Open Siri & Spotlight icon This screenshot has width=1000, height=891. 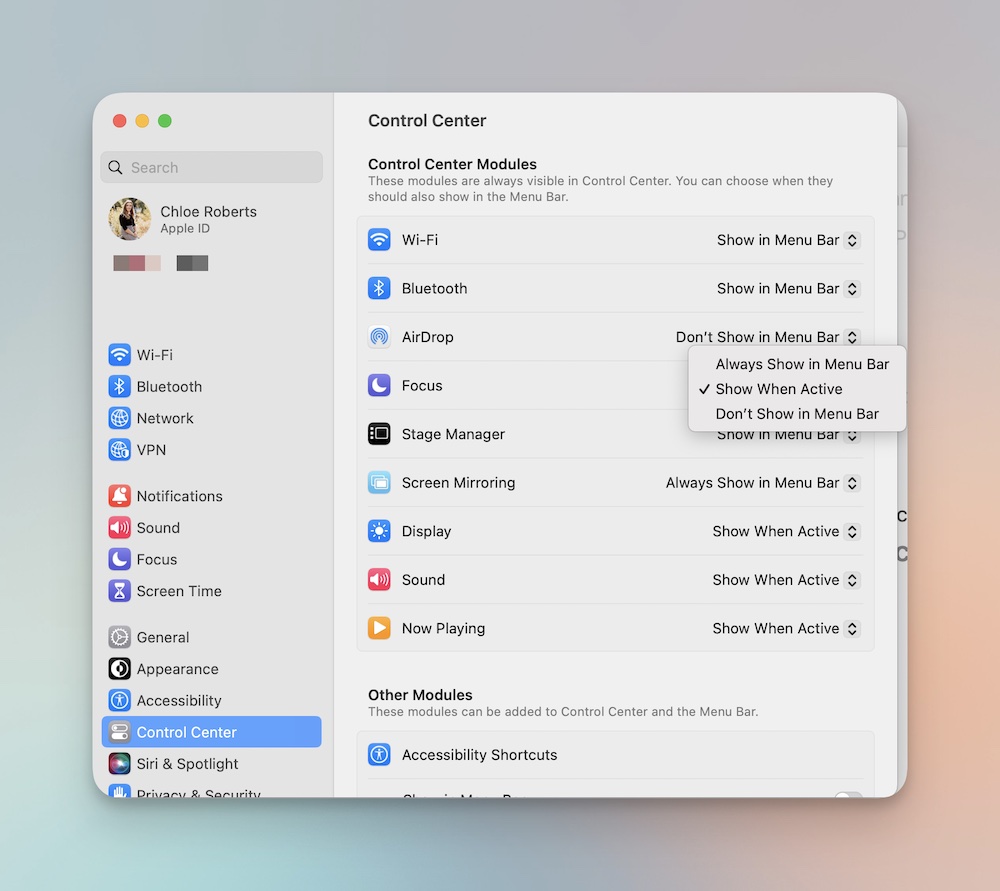pyautogui.click(x=119, y=763)
